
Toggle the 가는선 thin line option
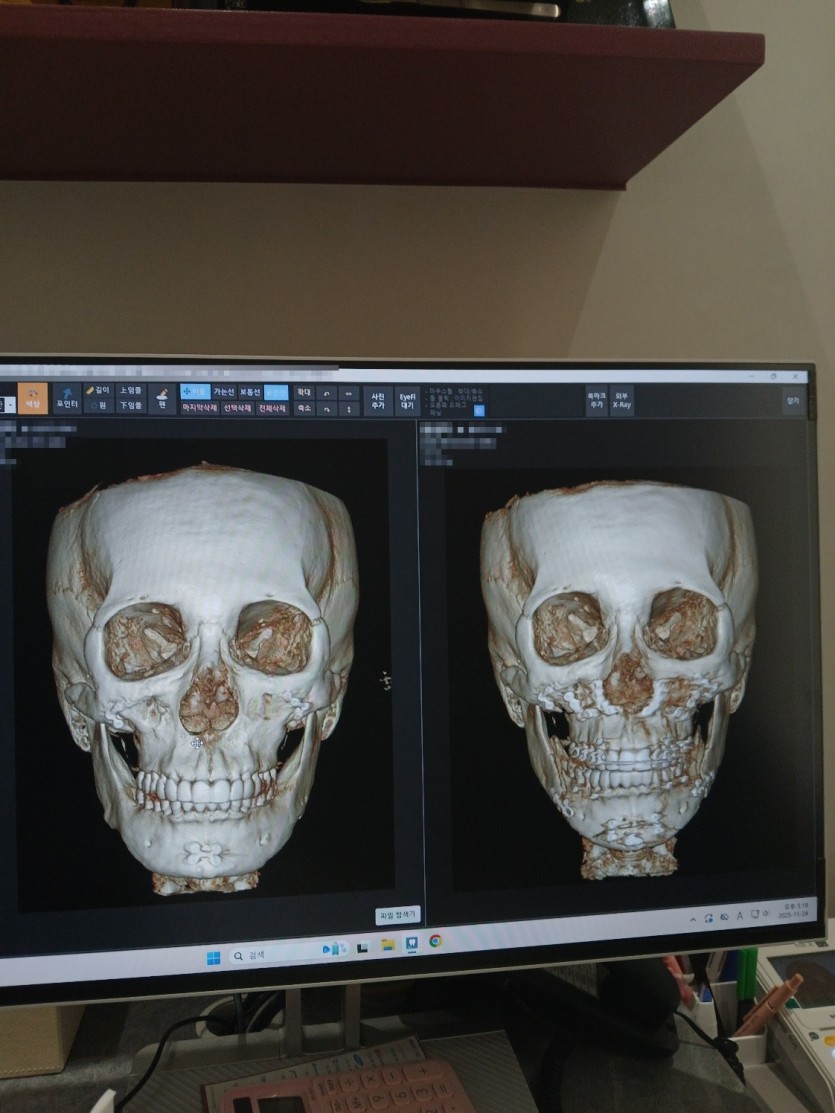[x=223, y=392]
